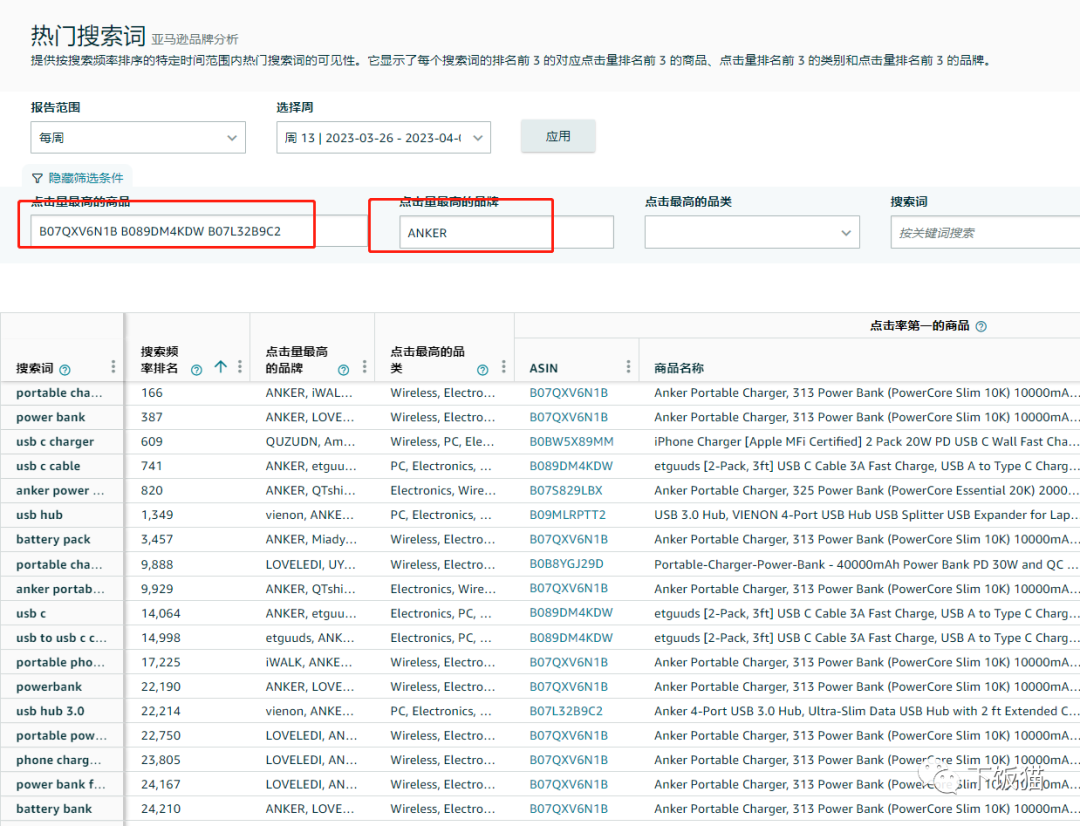Click the iPhone Charger MFi product name
The height and width of the screenshot is (826, 1080).
pos(865,442)
